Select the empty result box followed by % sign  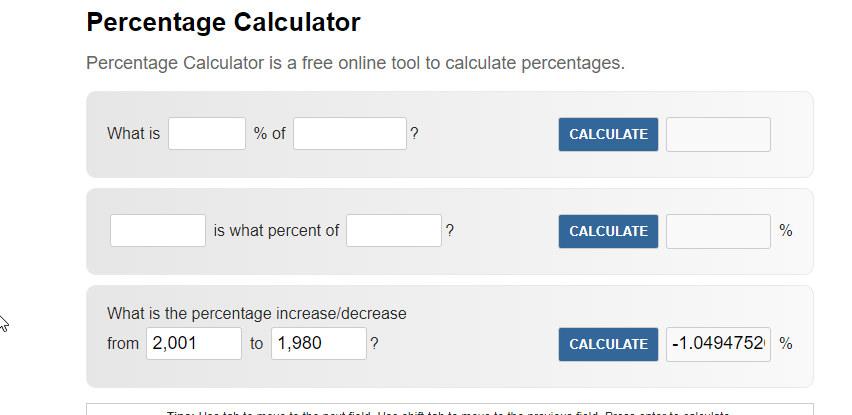click(718, 231)
